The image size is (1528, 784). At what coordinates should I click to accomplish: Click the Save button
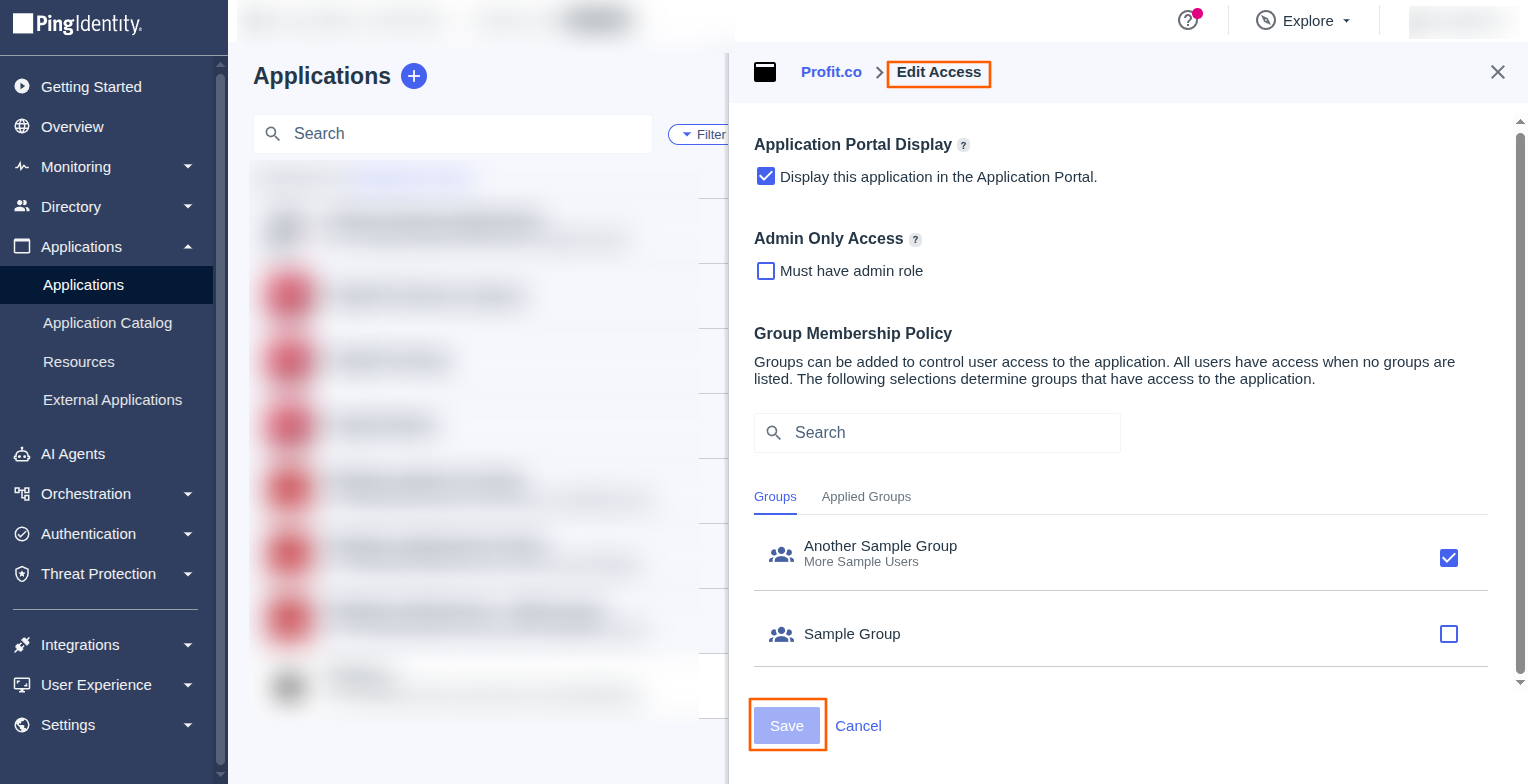tap(787, 726)
